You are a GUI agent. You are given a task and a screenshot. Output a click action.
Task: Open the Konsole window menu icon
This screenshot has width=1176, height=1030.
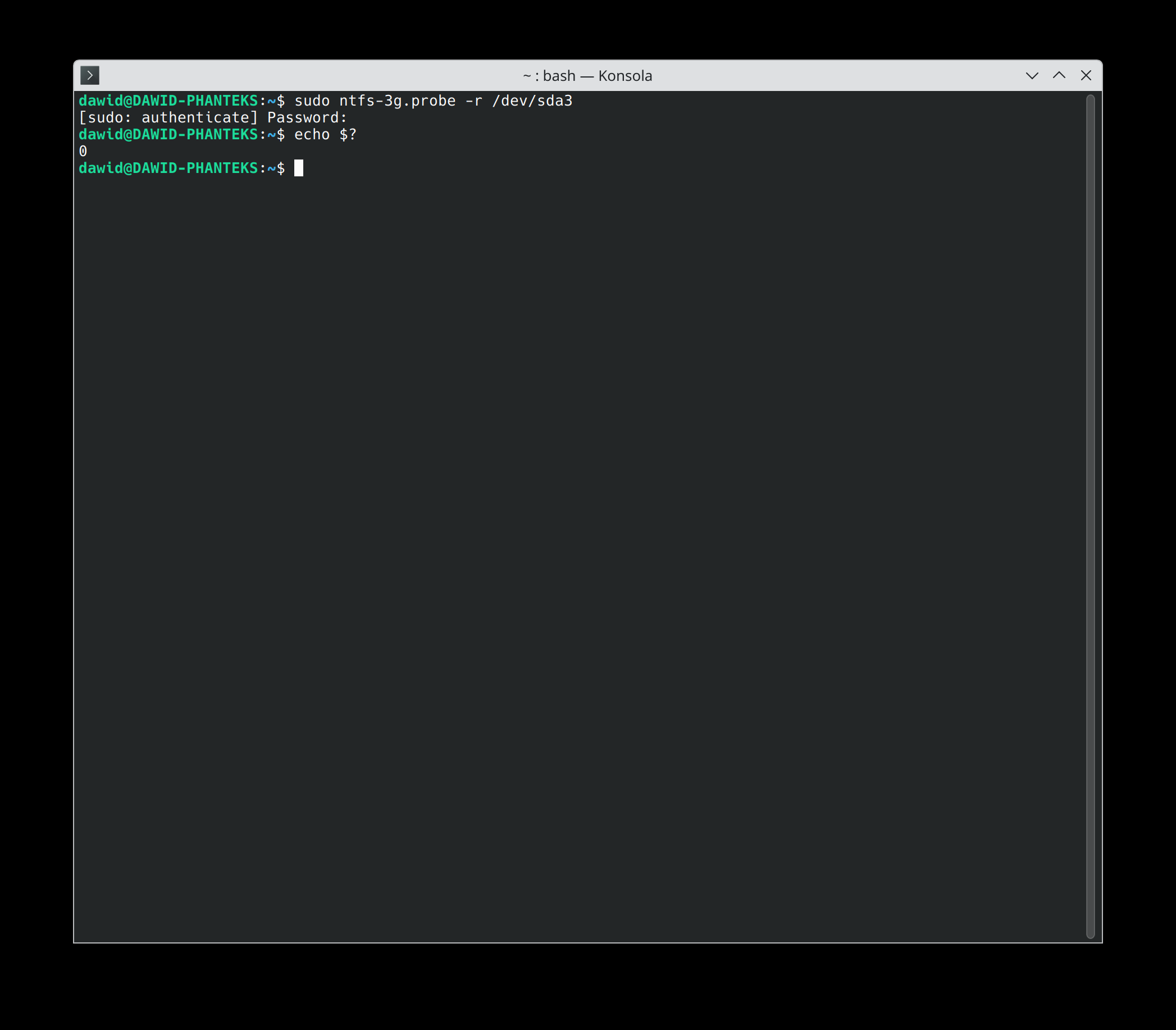pos(90,75)
